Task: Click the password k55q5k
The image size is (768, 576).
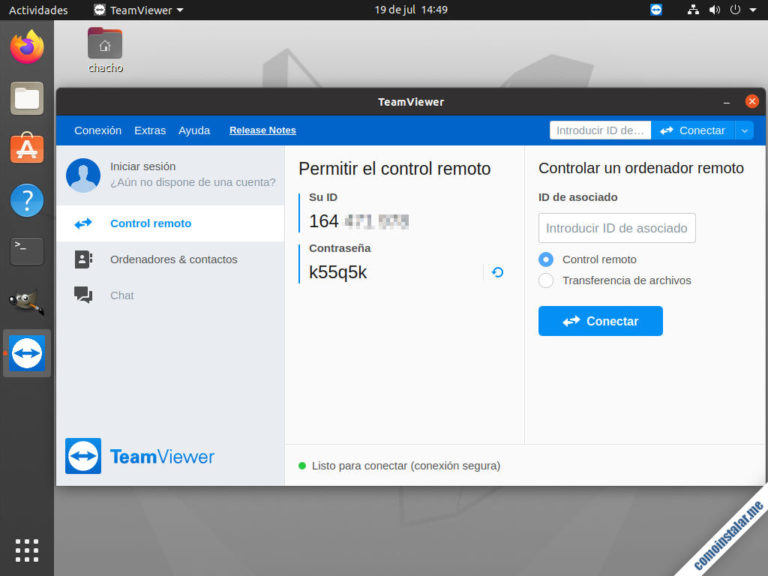Action: [x=337, y=272]
